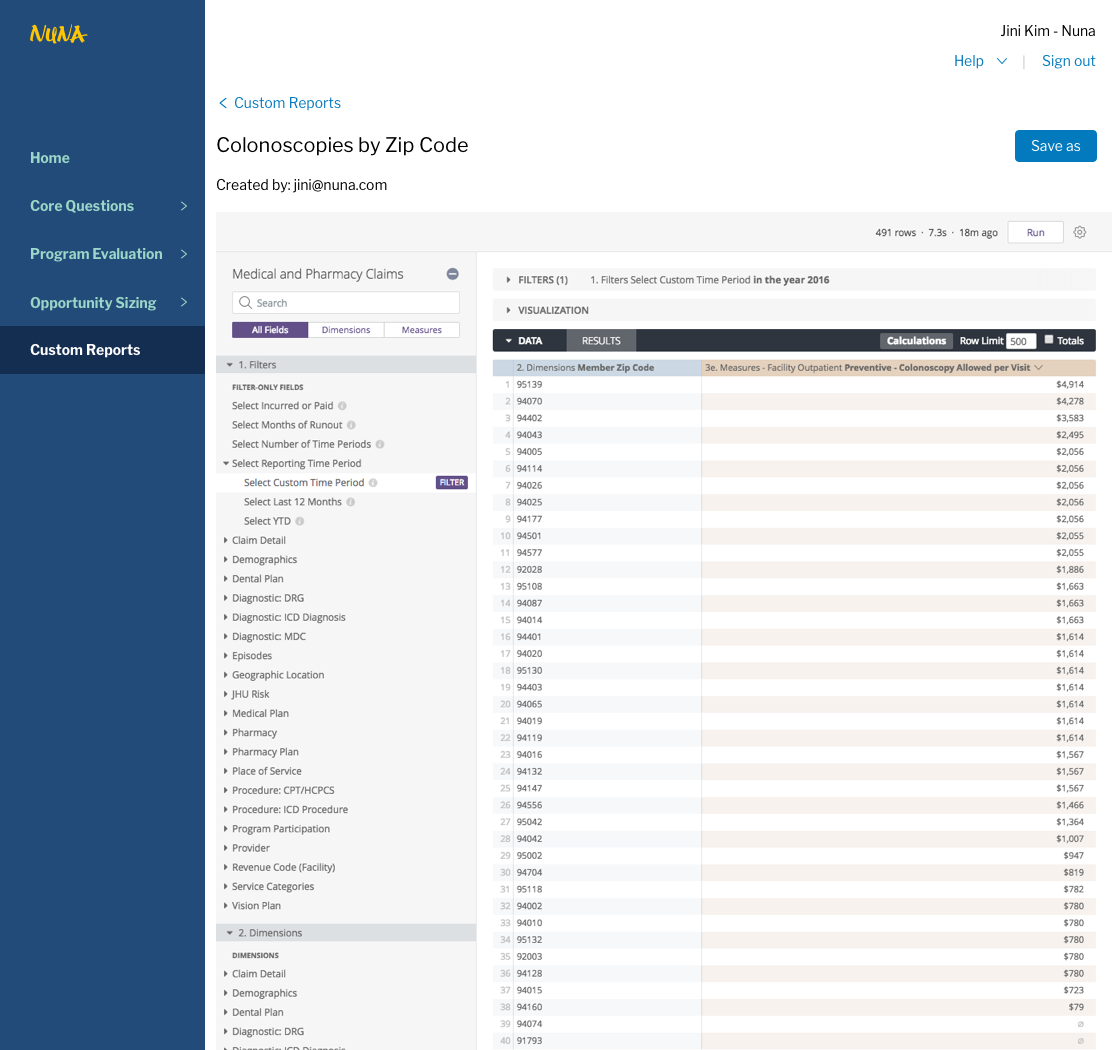This screenshot has width=1116, height=1050.
Task: Expand the Geographic Location tree item
Action: [277, 675]
